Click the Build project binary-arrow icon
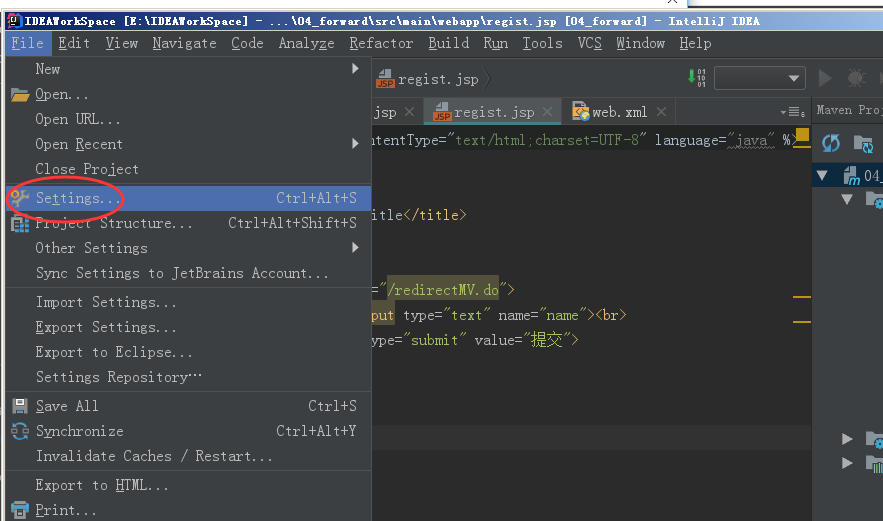This screenshot has width=883, height=521. coord(697,78)
